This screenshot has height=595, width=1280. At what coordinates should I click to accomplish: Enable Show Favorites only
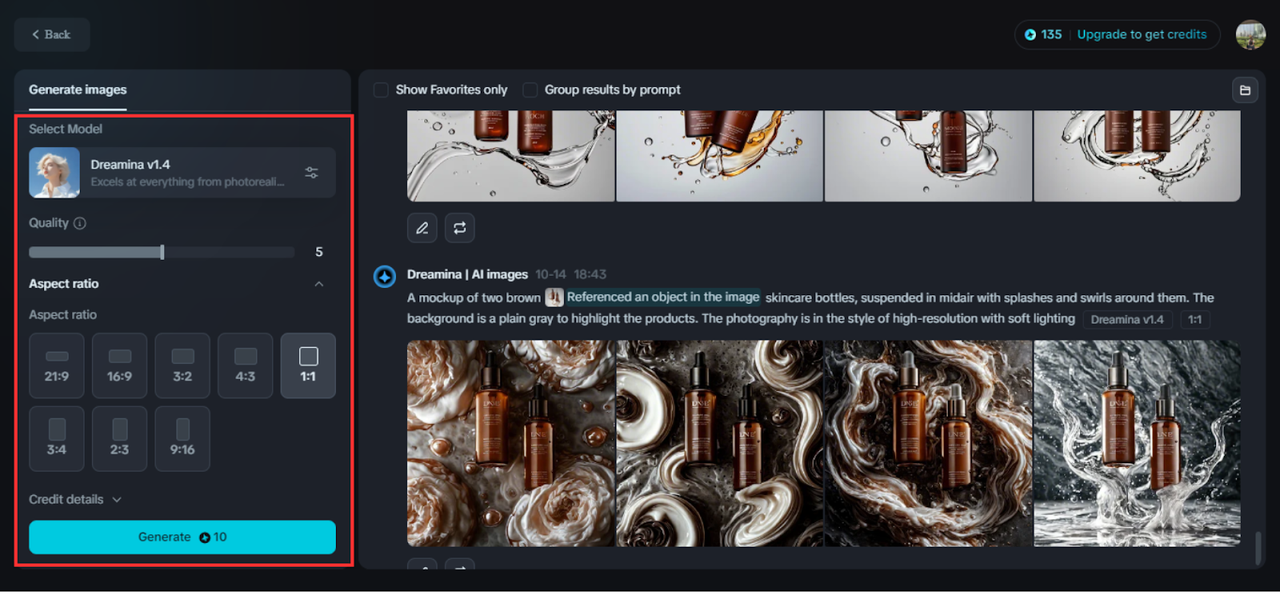tap(380, 89)
